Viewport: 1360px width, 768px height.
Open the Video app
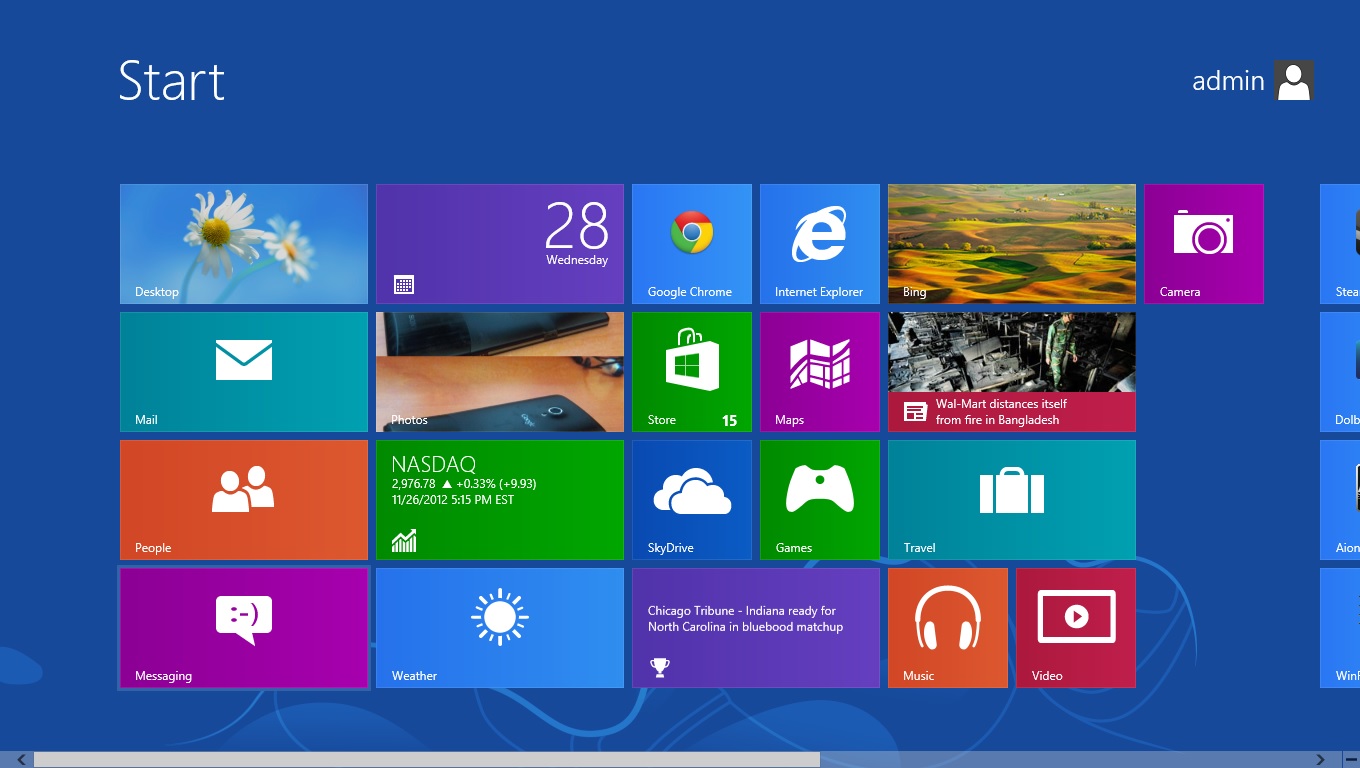point(1075,627)
